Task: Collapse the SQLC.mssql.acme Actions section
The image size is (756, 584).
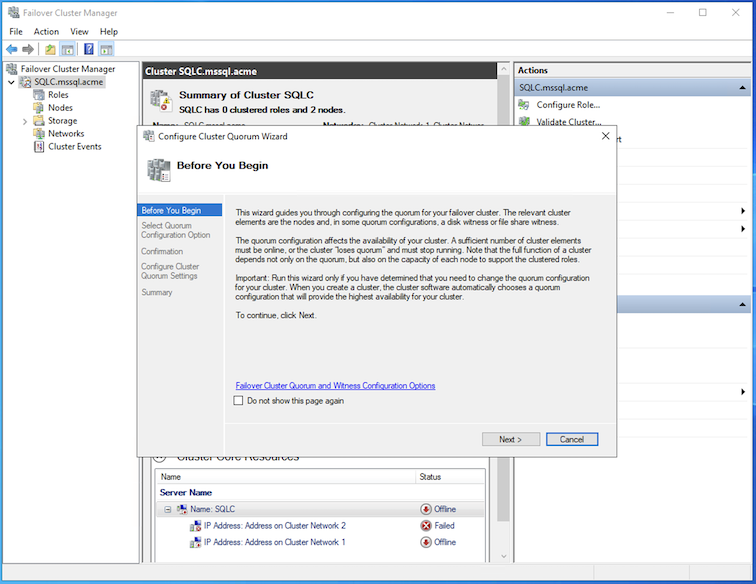Action: pos(742,88)
